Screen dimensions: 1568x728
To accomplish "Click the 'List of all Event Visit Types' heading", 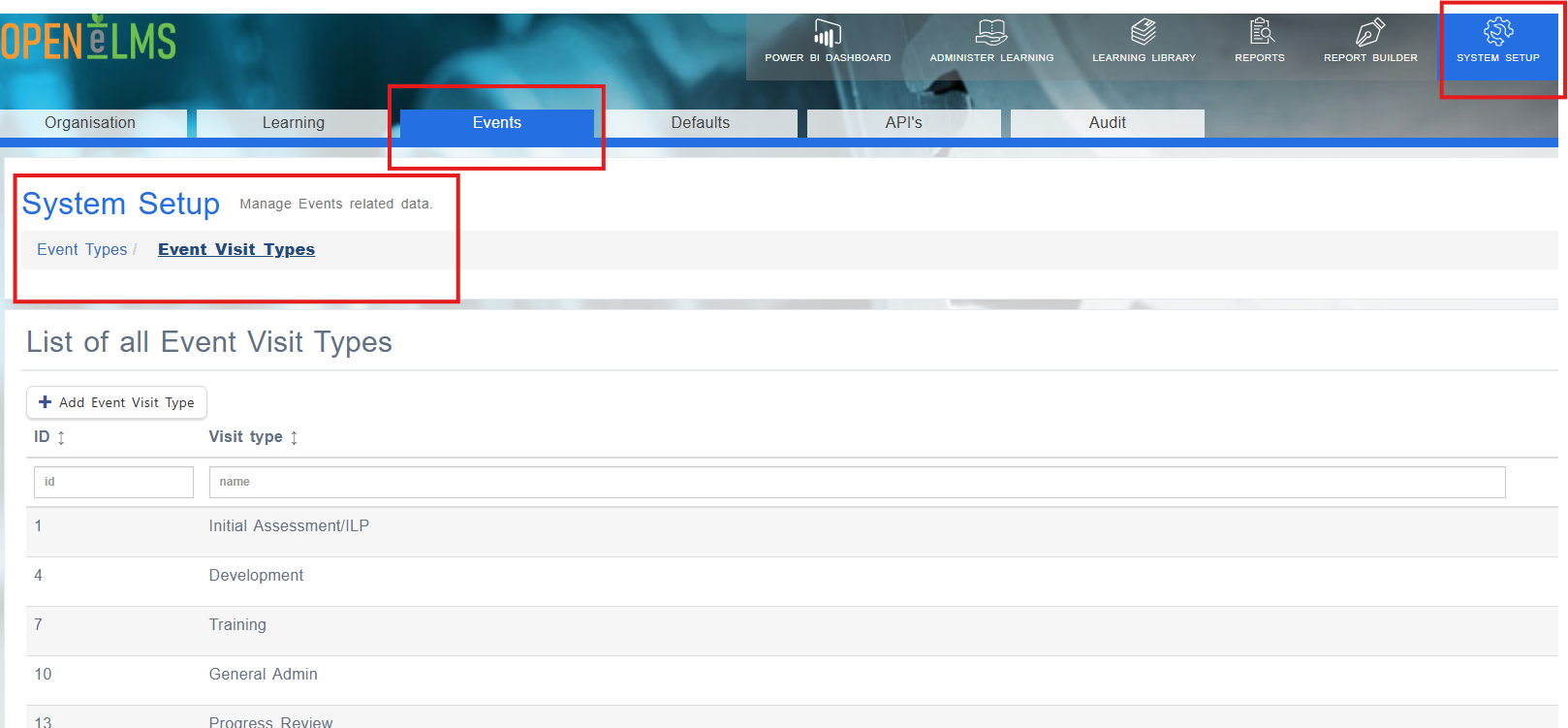I will (209, 342).
